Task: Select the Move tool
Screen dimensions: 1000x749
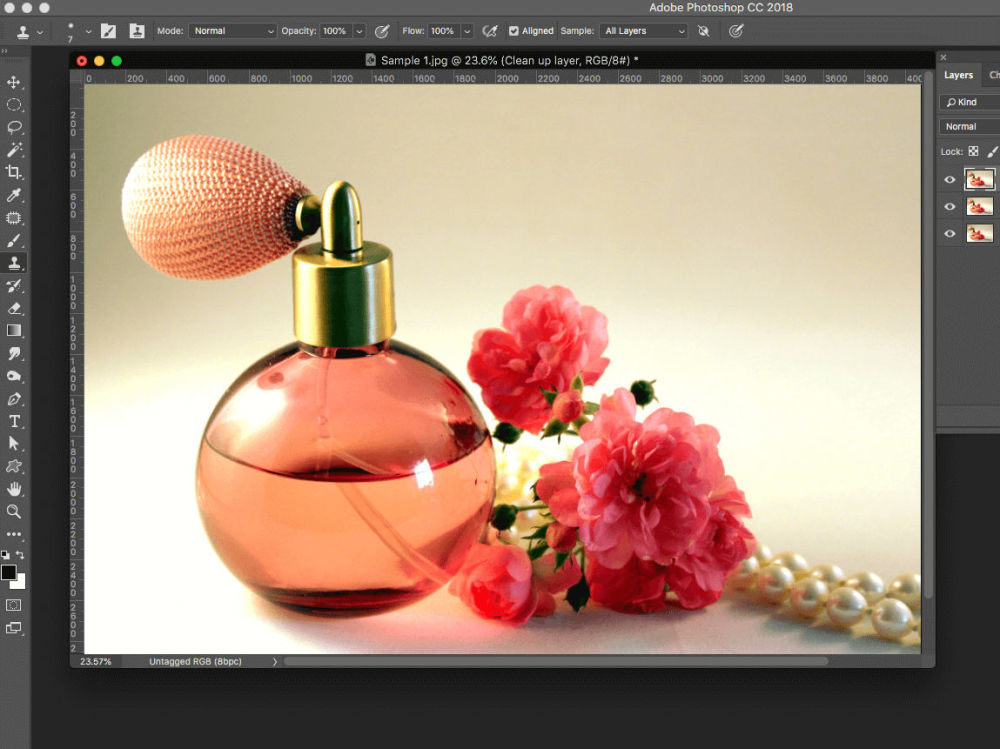Action: point(13,82)
